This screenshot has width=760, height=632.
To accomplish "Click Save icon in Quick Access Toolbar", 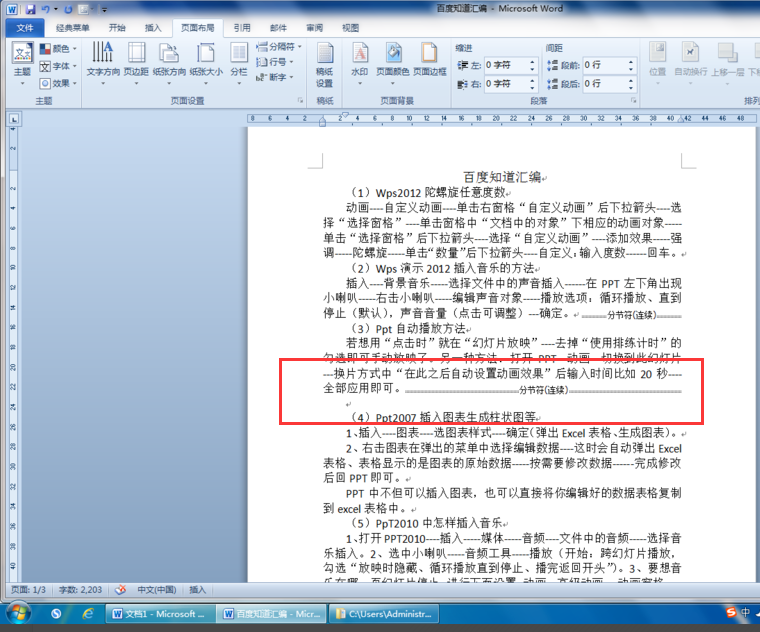I will click(31, 9).
